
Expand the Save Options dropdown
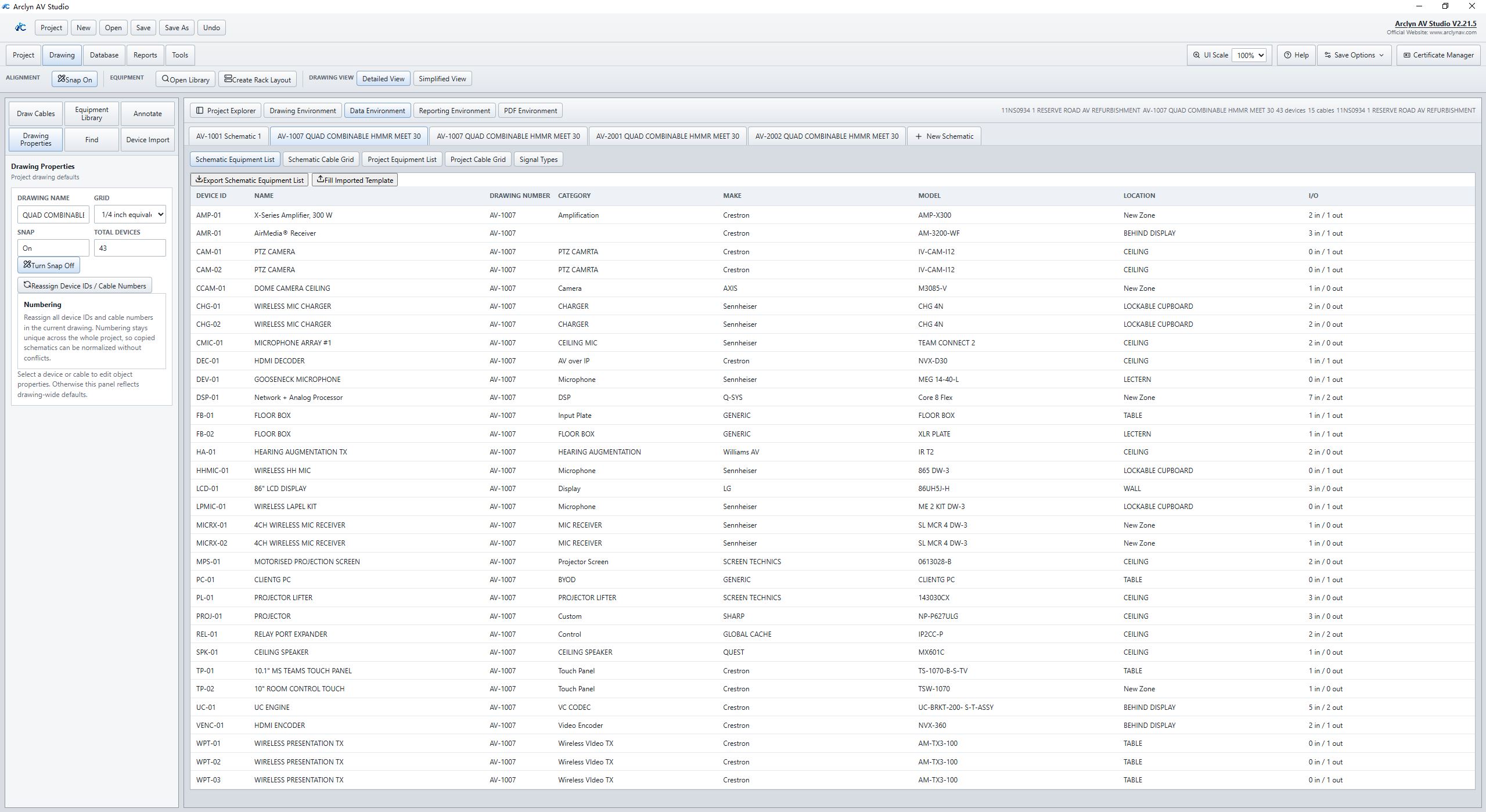(1354, 55)
